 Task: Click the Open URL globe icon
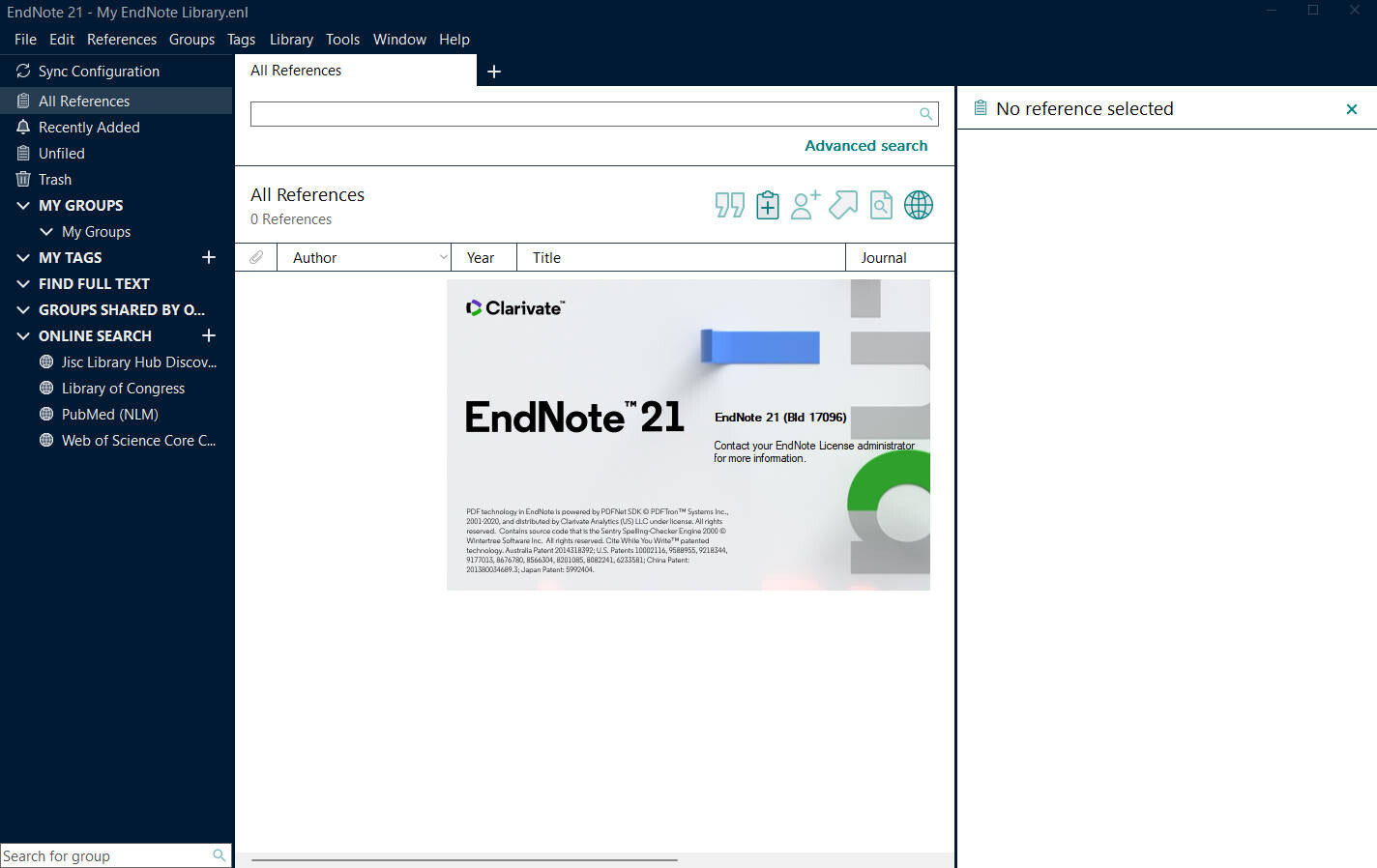pyautogui.click(x=918, y=204)
